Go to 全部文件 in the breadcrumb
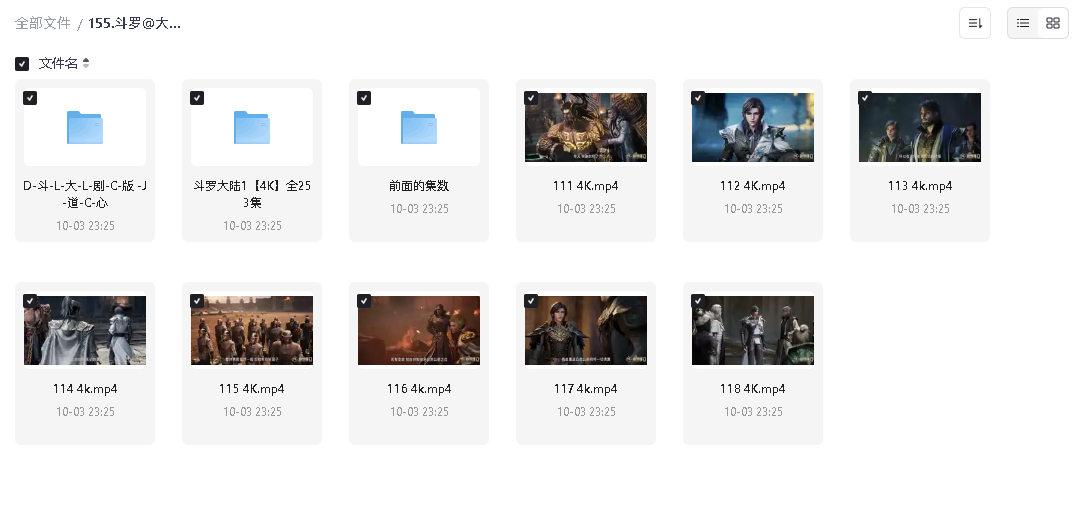 tap(43, 23)
